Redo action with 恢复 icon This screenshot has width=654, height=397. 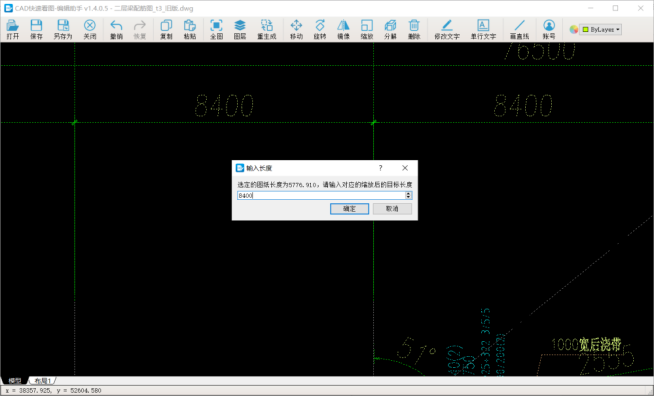140,29
